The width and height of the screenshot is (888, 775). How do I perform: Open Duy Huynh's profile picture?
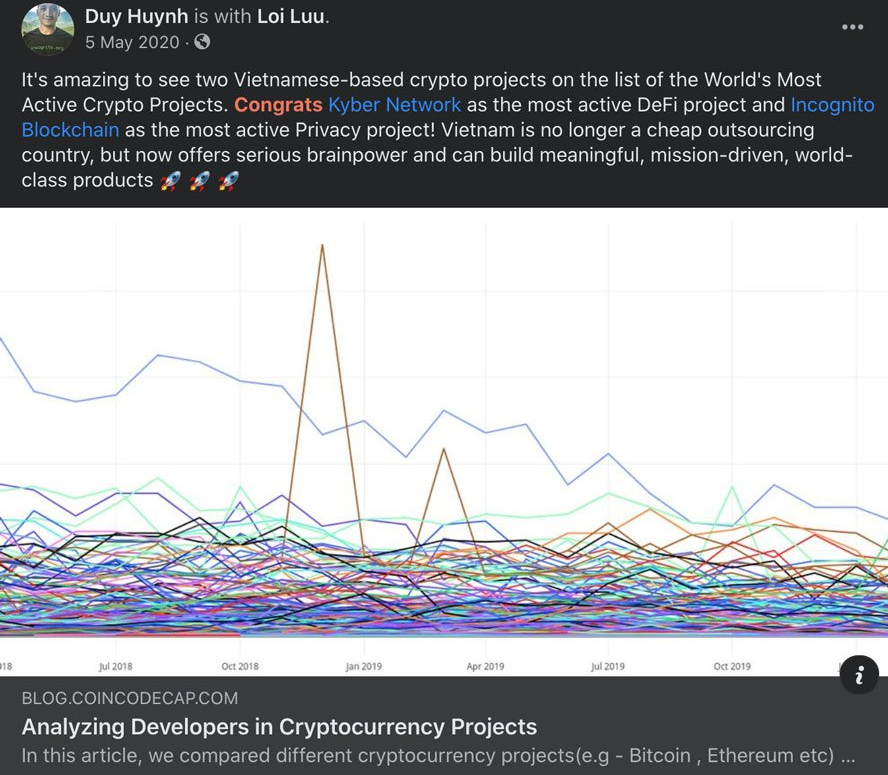[x=48, y=29]
